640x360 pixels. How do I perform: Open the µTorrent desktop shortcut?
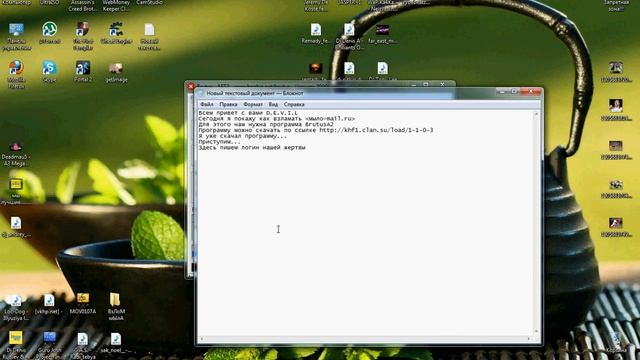(x=49, y=33)
